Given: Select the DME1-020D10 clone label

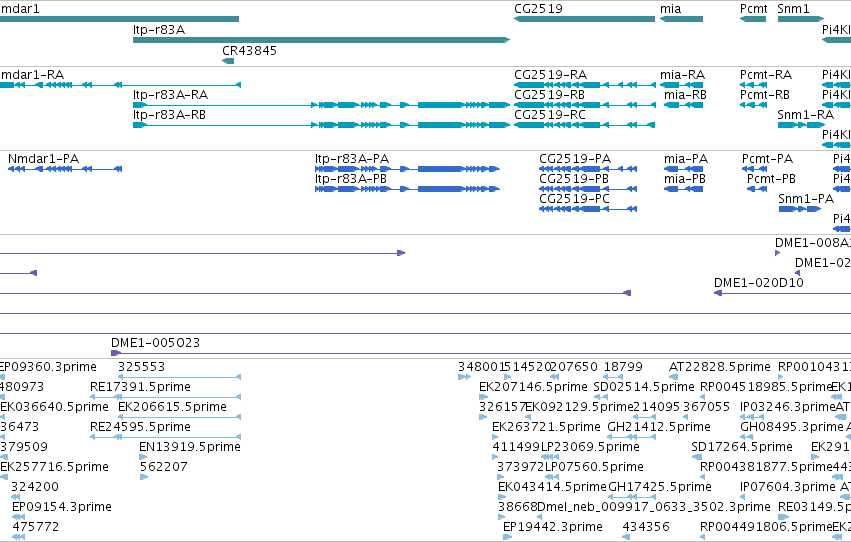Looking at the screenshot, I should (x=759, y=283).
